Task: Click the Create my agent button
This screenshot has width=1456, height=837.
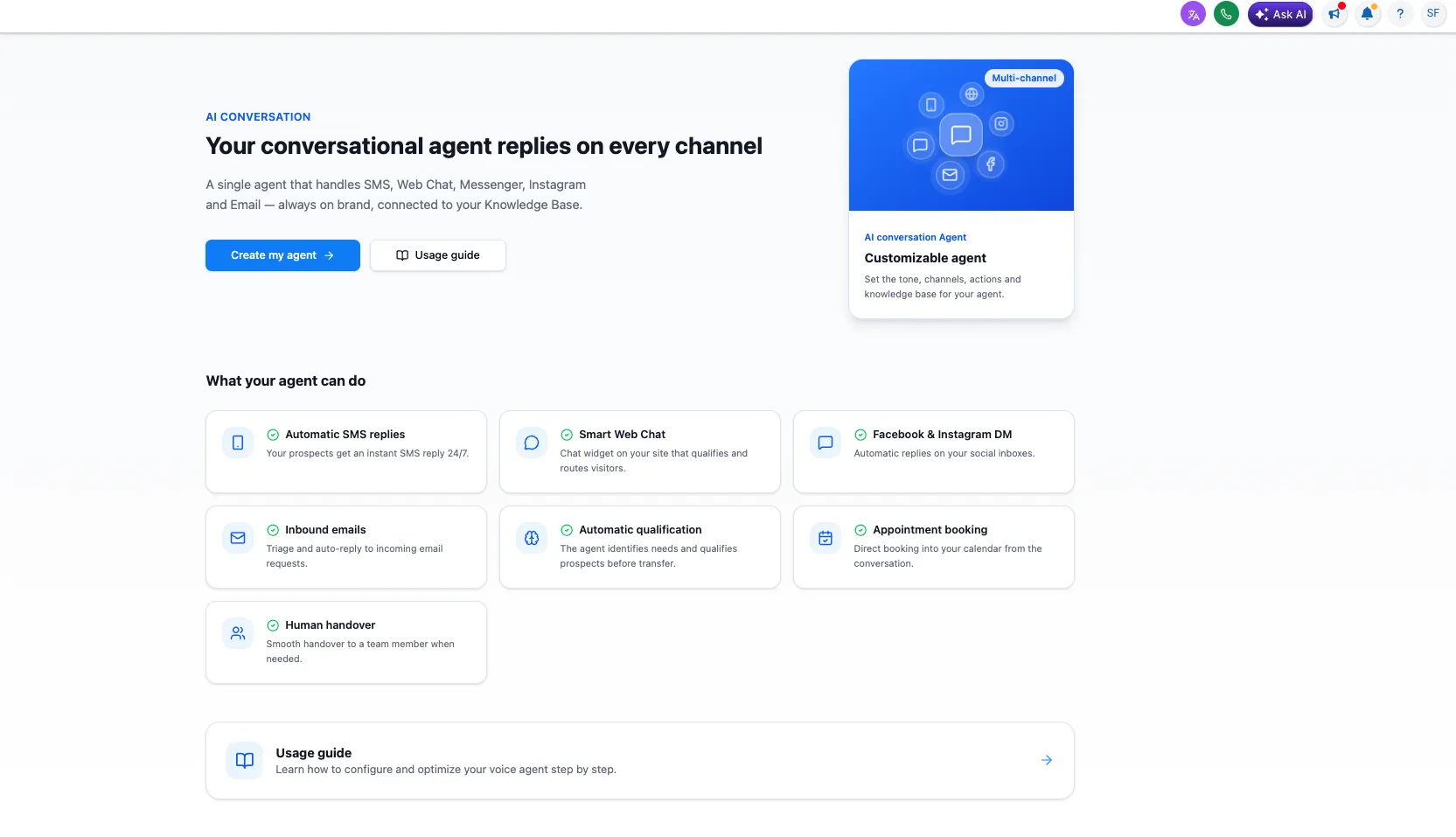Action: pyautogui.click(x=282, y=255)
